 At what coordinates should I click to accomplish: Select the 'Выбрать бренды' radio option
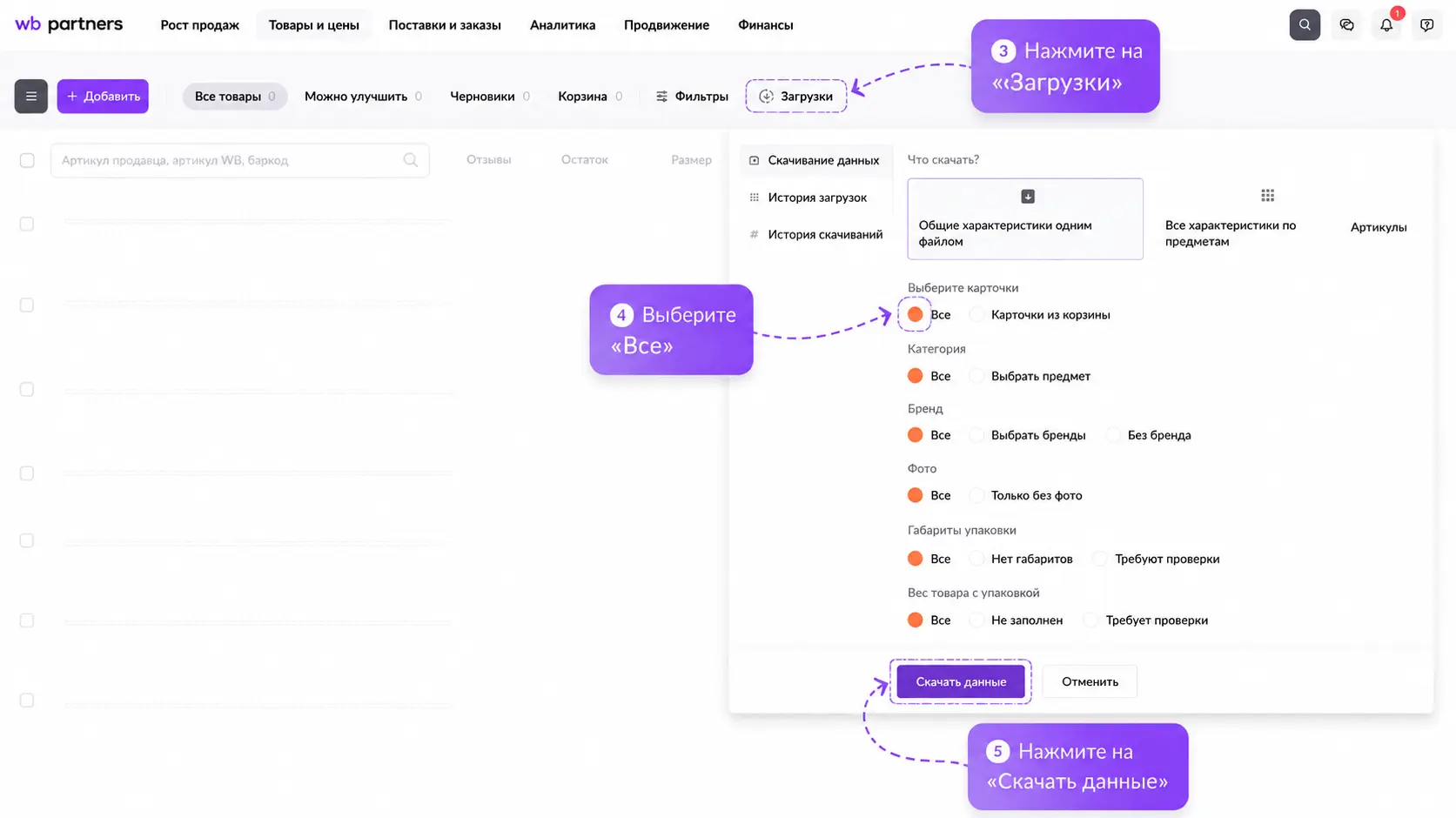click(x=977, y=435)
